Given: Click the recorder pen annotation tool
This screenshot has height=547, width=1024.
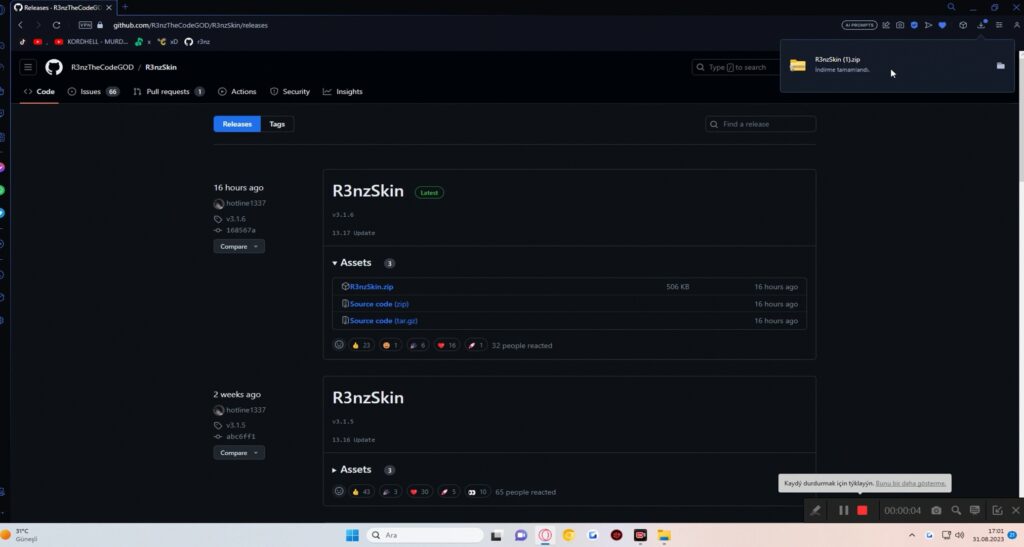Looking at the screenshot, I should point(815,510).
